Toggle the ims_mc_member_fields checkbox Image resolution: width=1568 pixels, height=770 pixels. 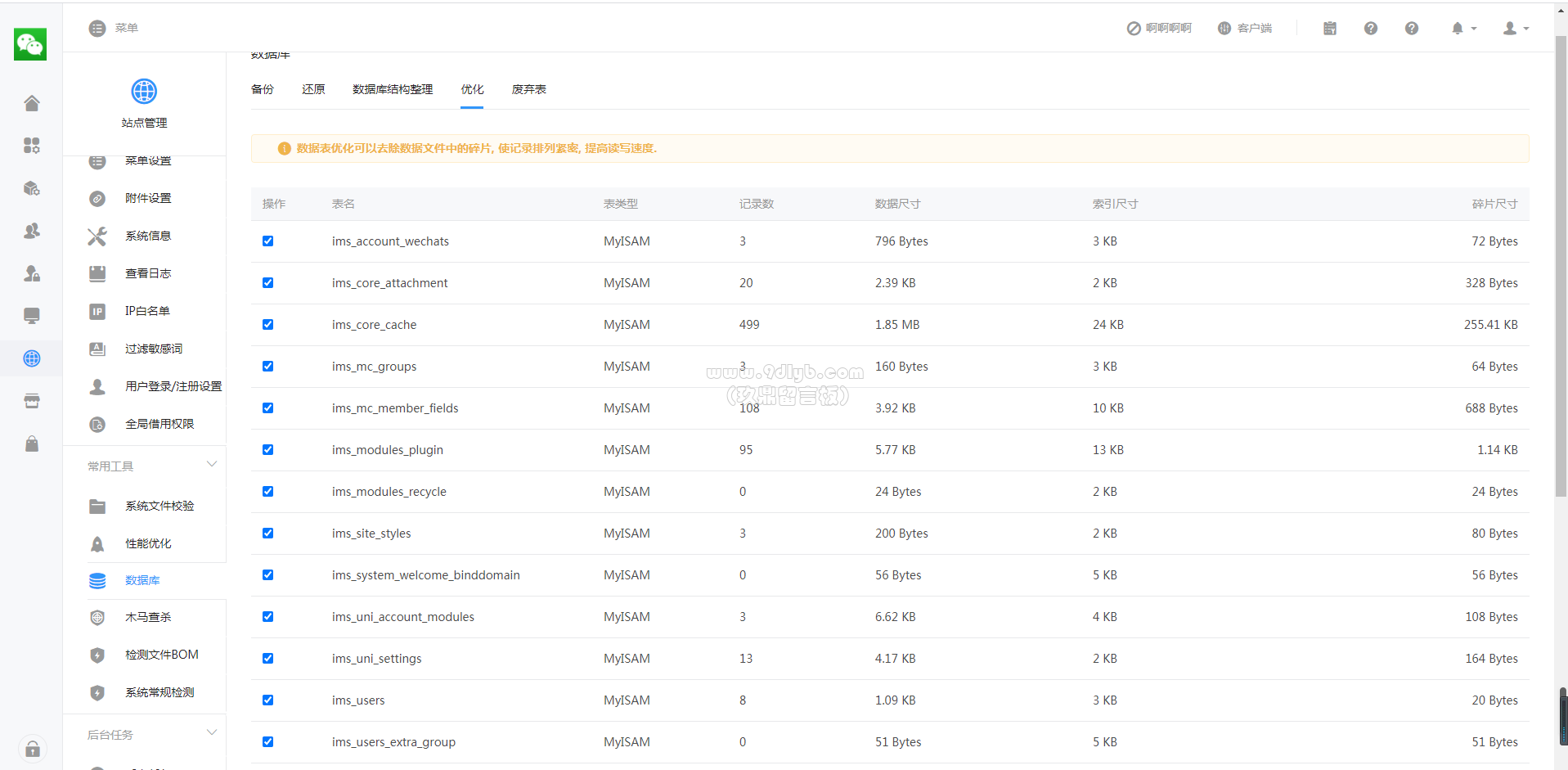(267, 408)
